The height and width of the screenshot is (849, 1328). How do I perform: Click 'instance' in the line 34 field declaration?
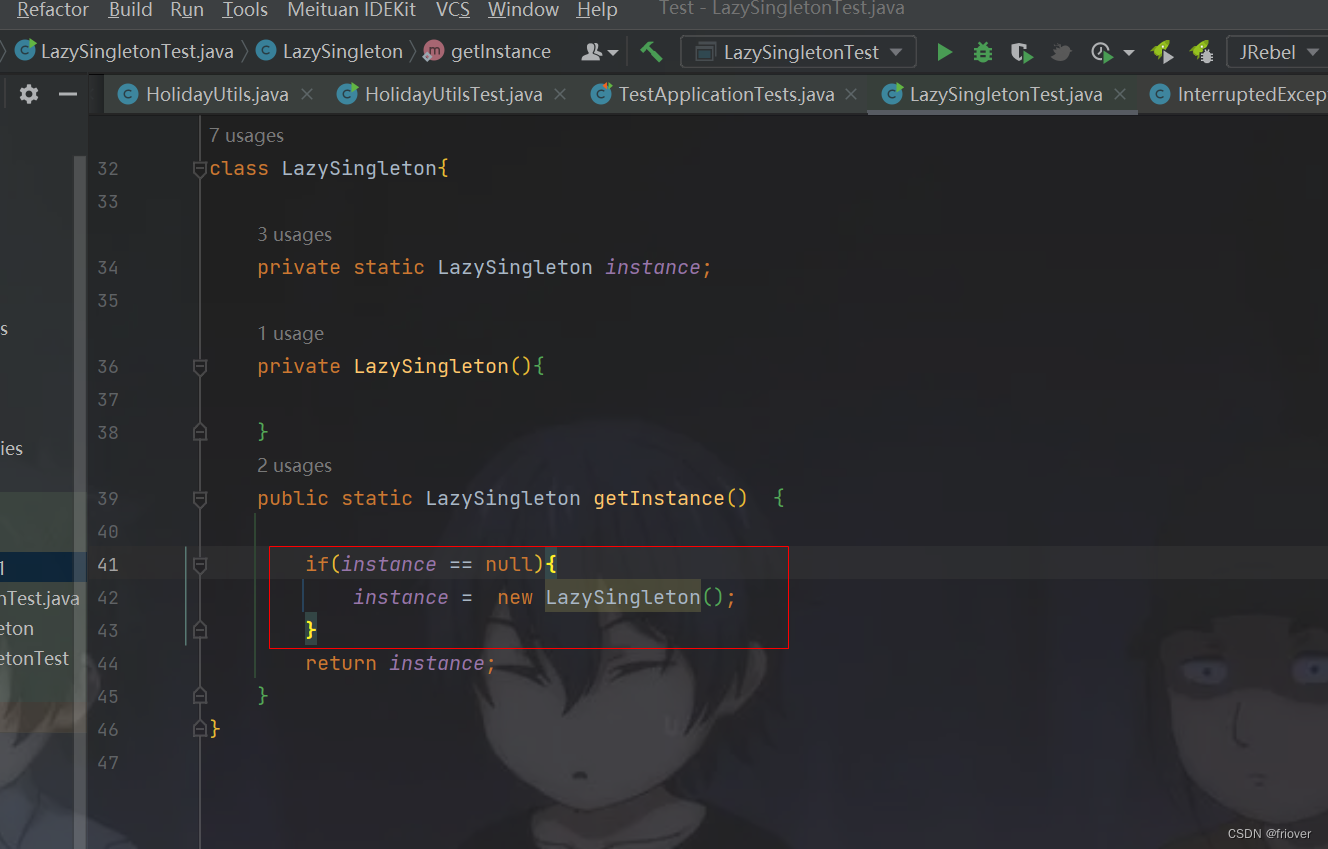point(653,268)
